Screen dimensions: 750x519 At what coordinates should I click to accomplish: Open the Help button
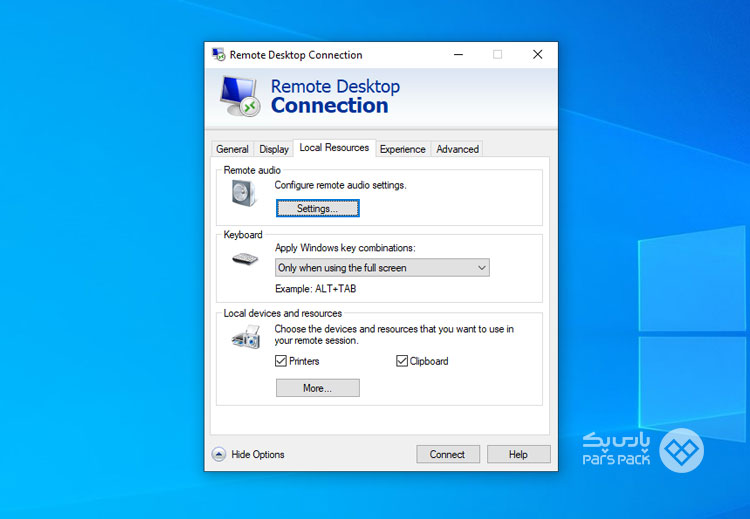coord(518,454)
